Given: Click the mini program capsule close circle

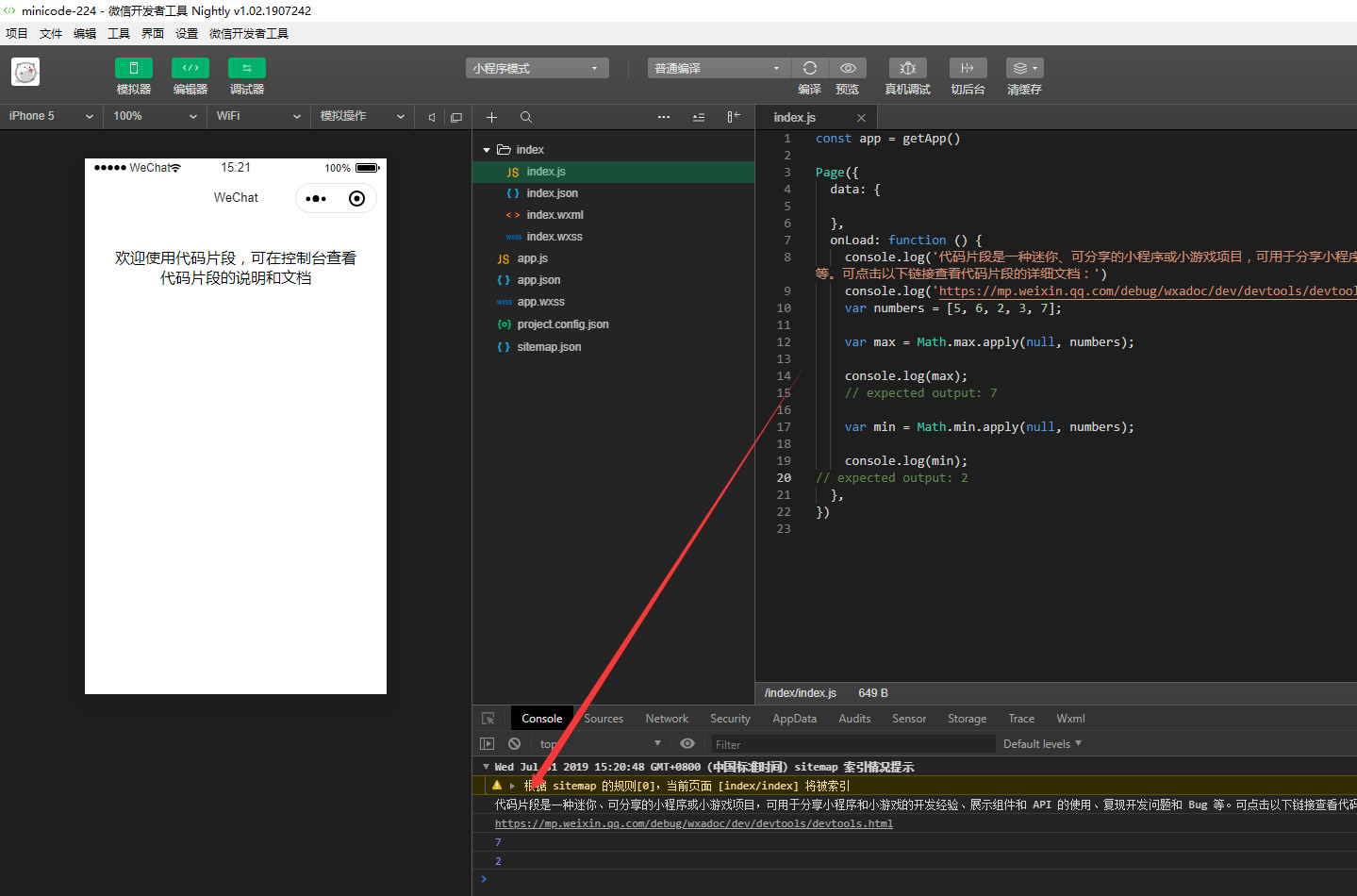Looking at the screenshot, I should (356, 198).
